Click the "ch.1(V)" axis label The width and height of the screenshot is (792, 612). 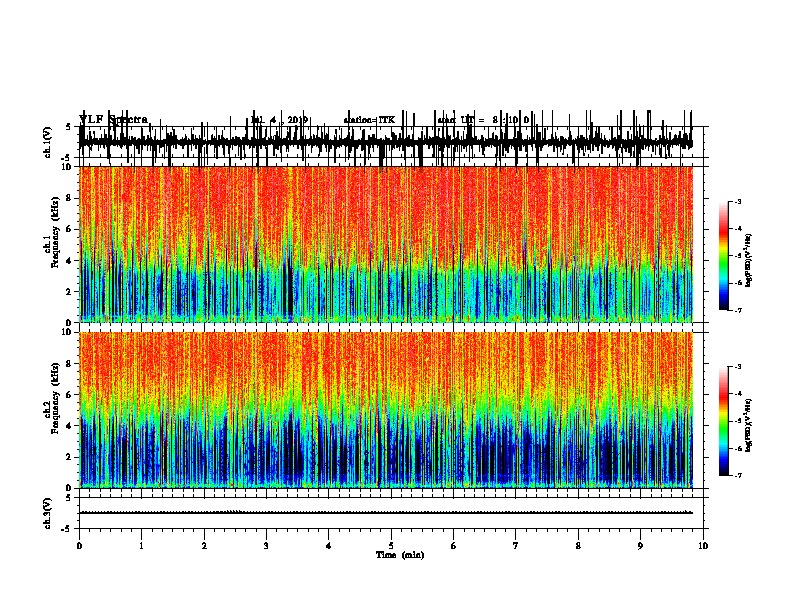(47, 142)
